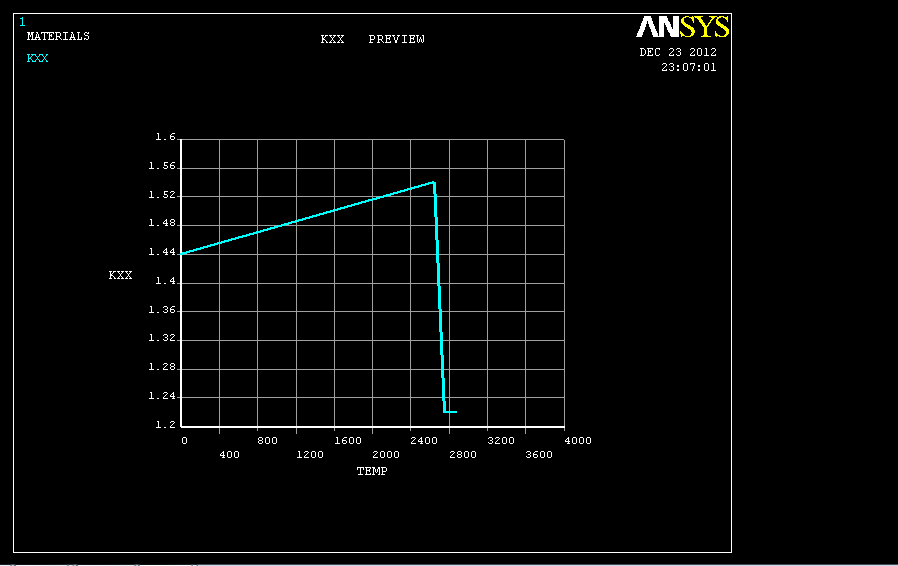This screenshot has width=898, height=566.
Task: Click the 1.44 value on the KXX axis
Action: [162, 252]
